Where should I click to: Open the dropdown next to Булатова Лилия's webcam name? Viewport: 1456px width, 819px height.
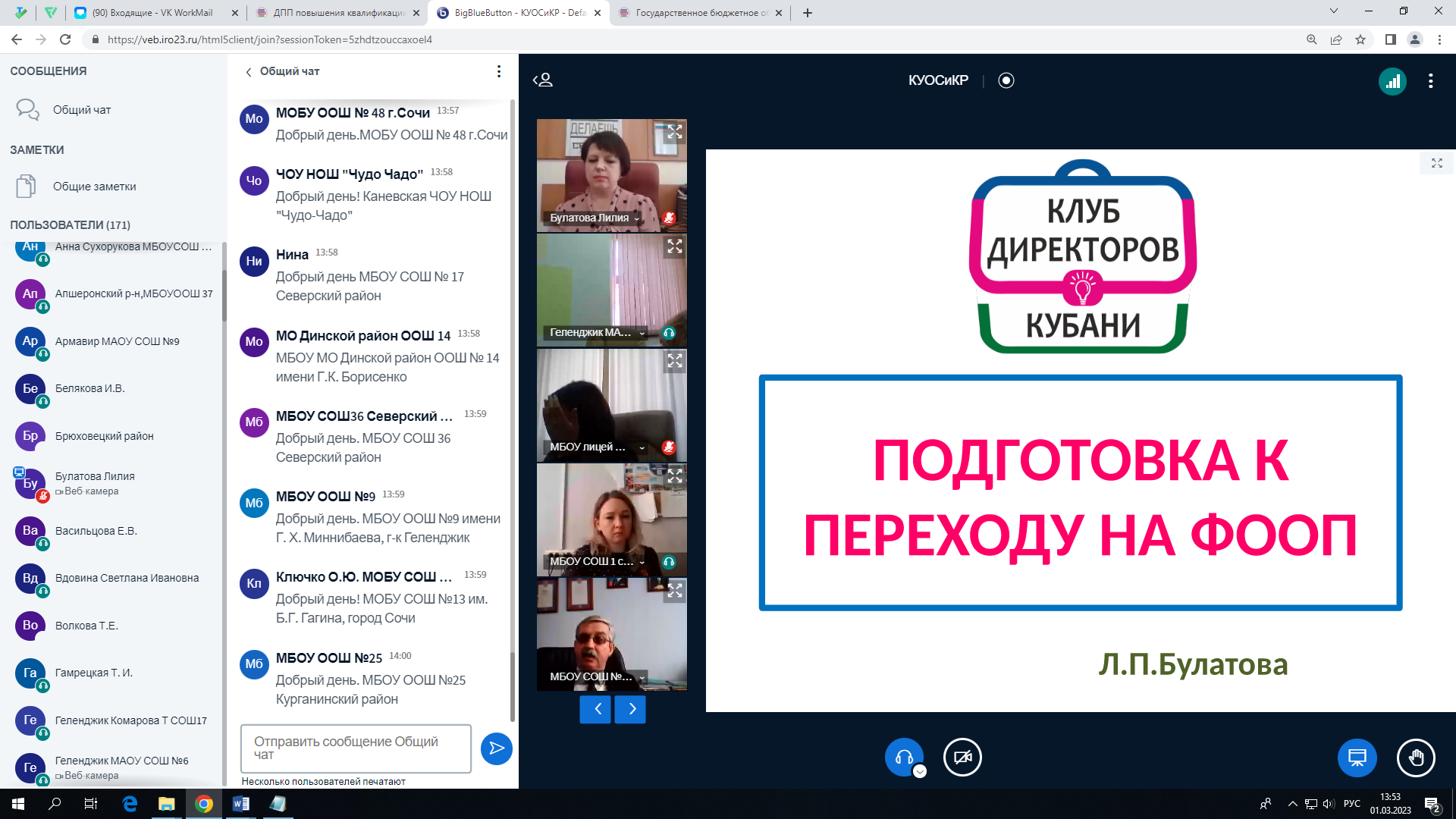(x=636, y=218)
